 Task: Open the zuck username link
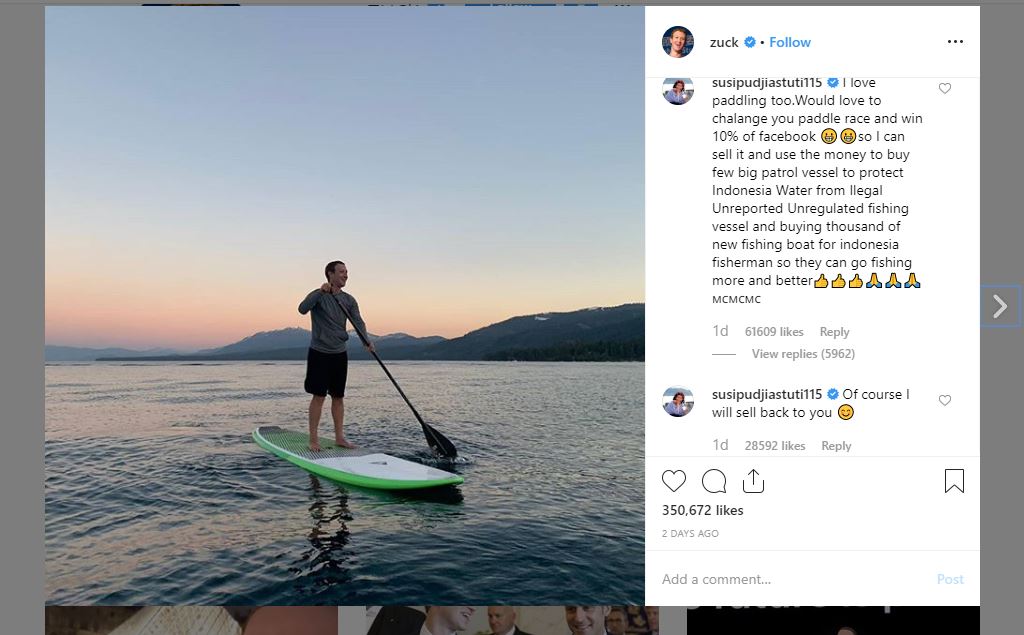(x=724, y=42)
